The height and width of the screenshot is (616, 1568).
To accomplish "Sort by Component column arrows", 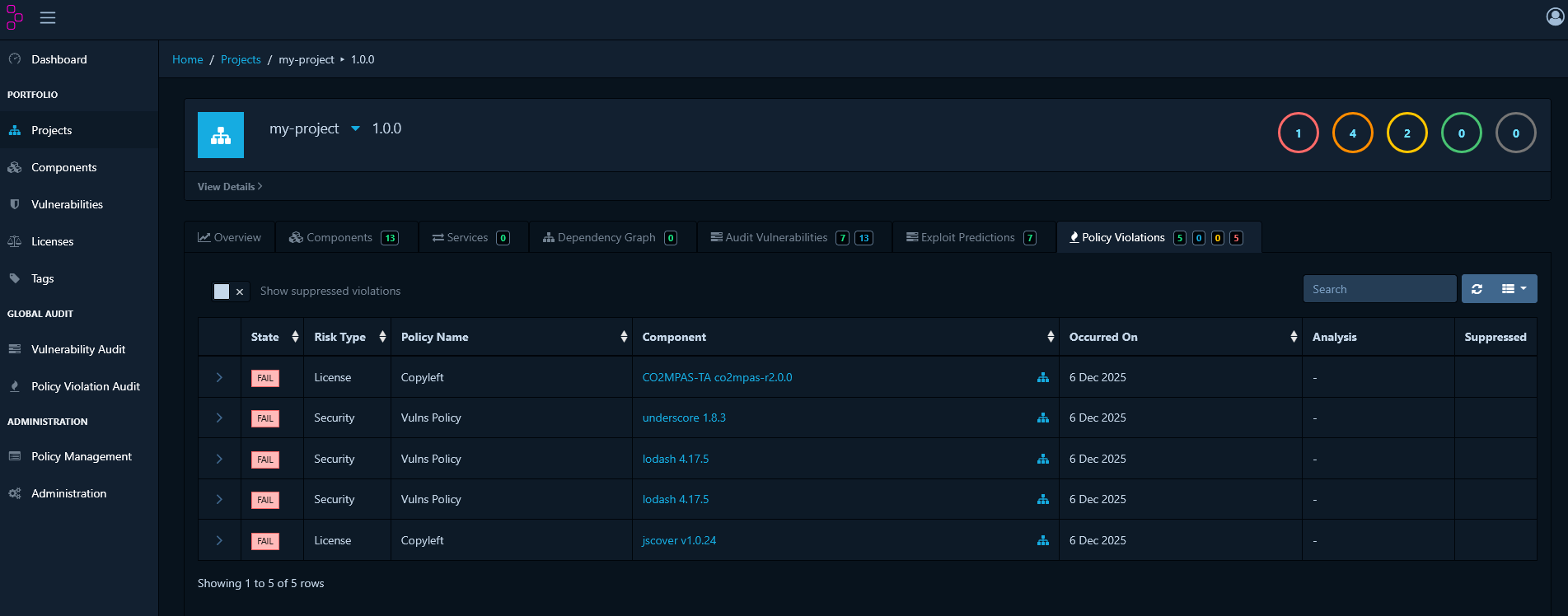I will (x=1051, y=337).
